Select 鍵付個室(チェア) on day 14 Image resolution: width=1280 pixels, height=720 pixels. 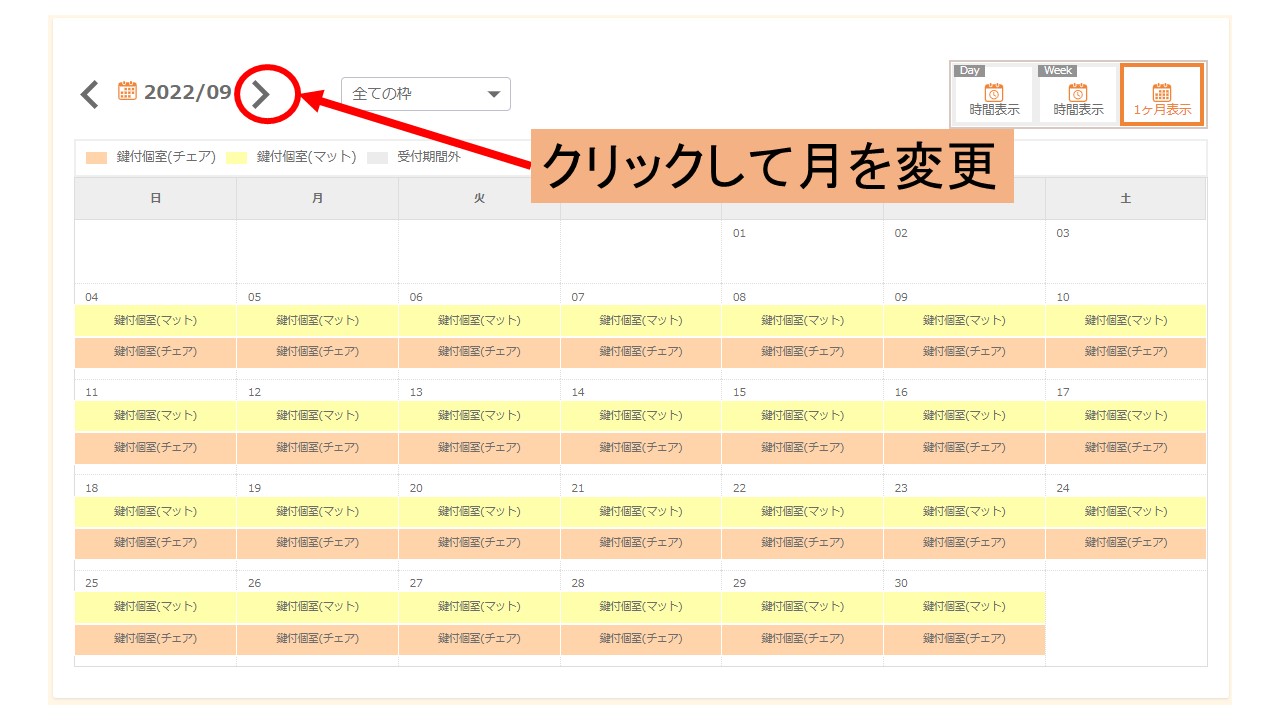point(641,448)
